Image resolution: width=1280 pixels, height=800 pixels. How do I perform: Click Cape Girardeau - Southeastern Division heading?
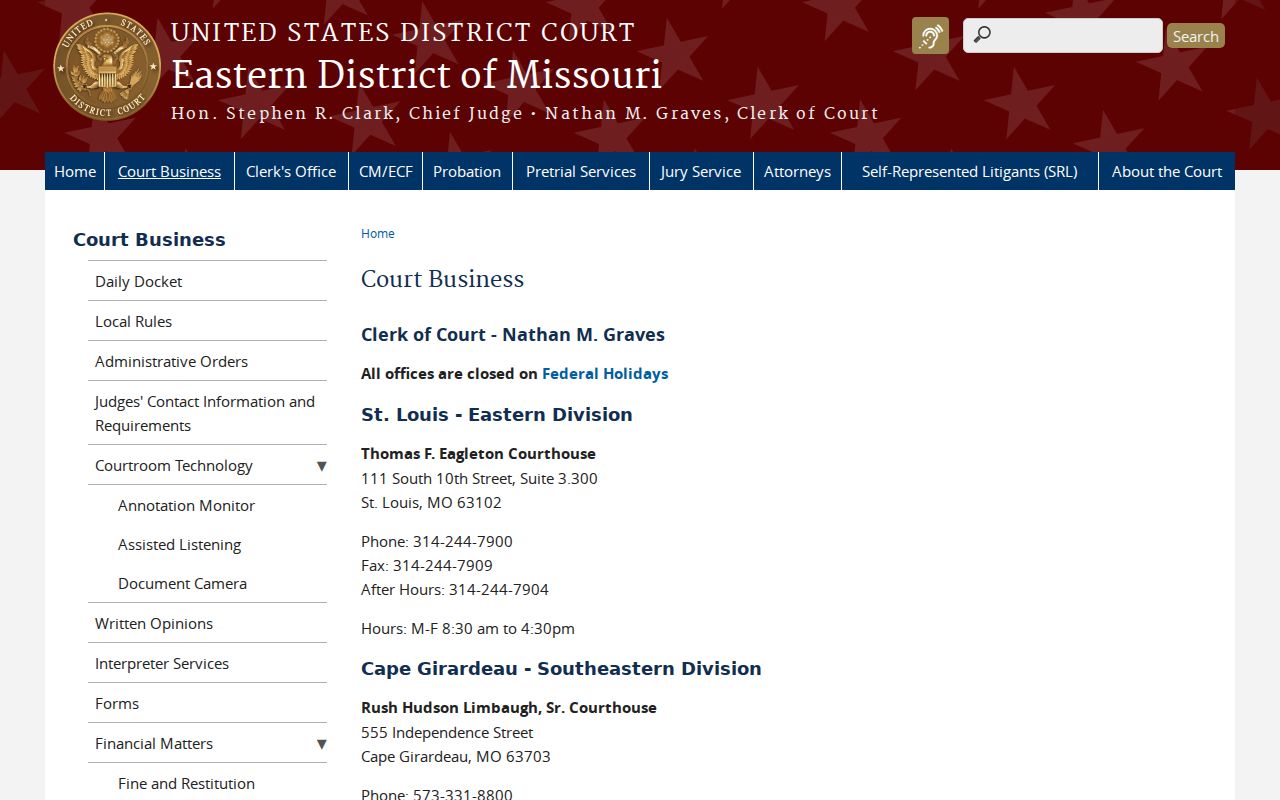coord(561,668)
